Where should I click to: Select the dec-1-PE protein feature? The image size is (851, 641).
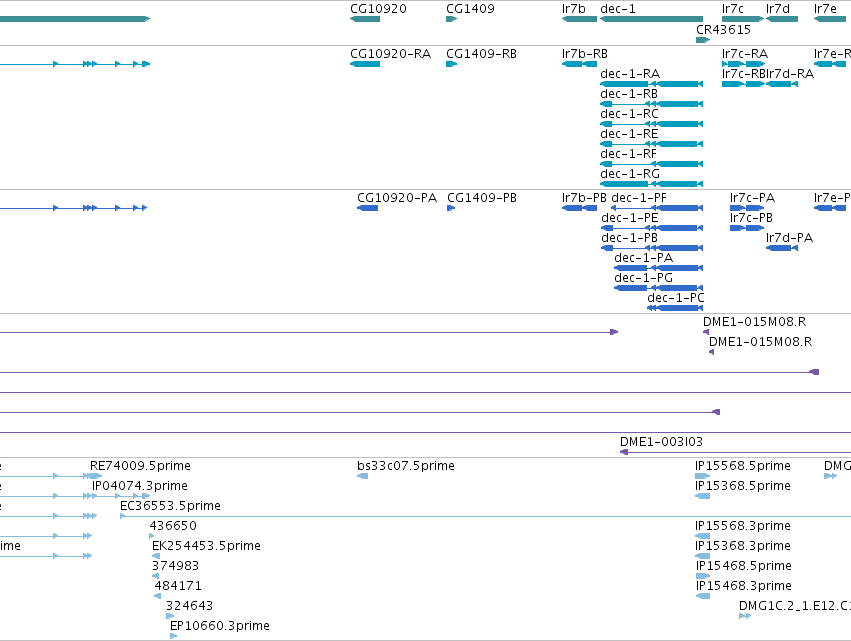point(652,228)
